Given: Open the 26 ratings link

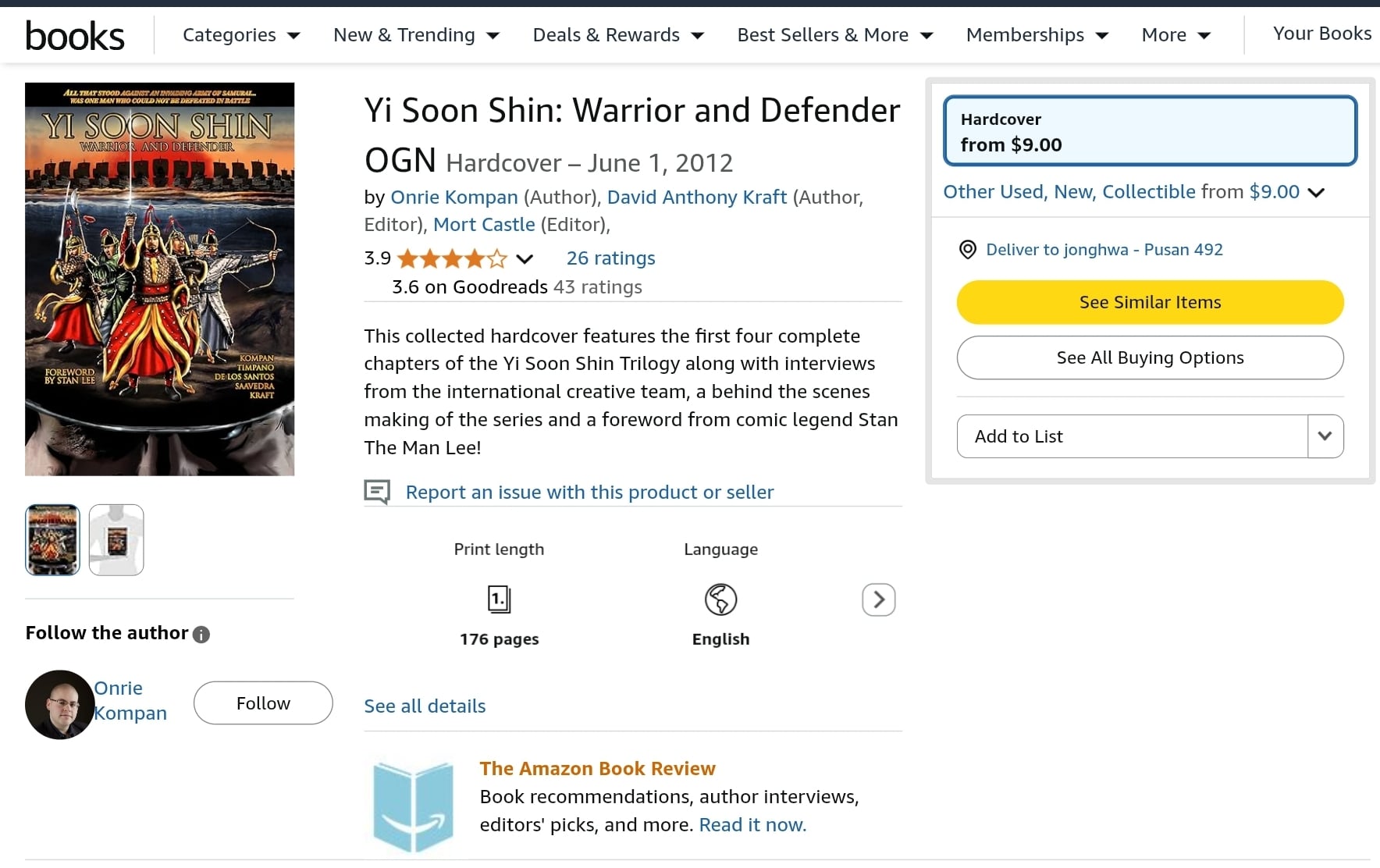Looking at the screenshot, I should coord(610,258).
